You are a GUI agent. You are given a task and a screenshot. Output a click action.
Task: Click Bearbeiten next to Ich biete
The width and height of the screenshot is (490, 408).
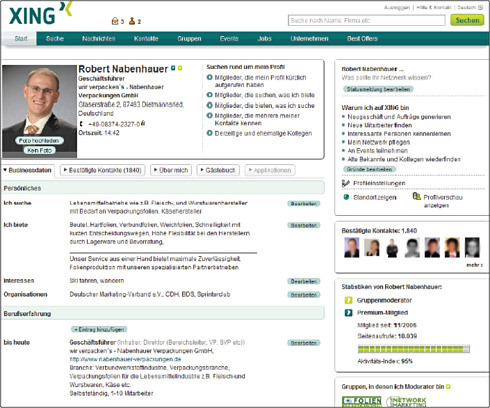tap(304, 226)
